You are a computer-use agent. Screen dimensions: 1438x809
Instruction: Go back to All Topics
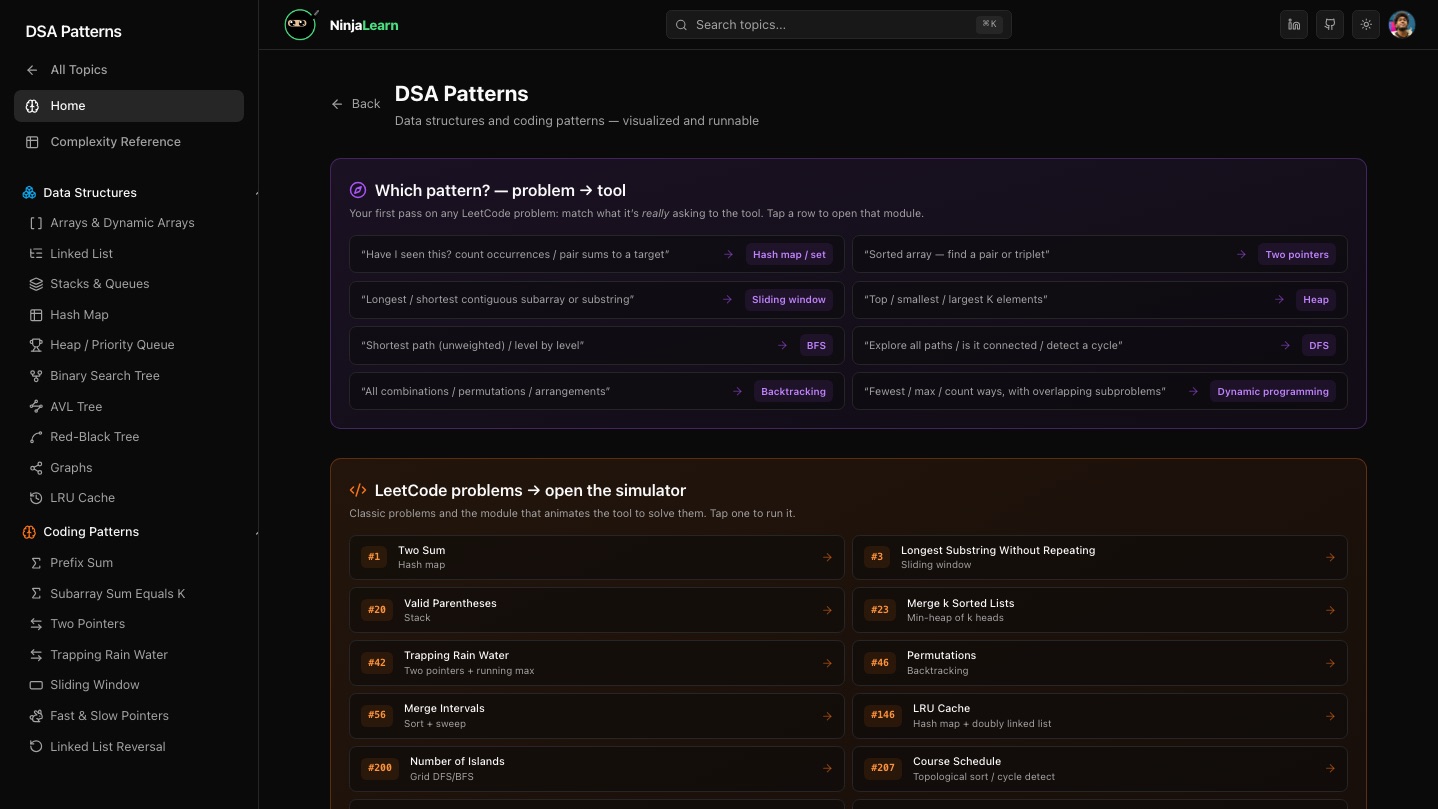point(129,70)
